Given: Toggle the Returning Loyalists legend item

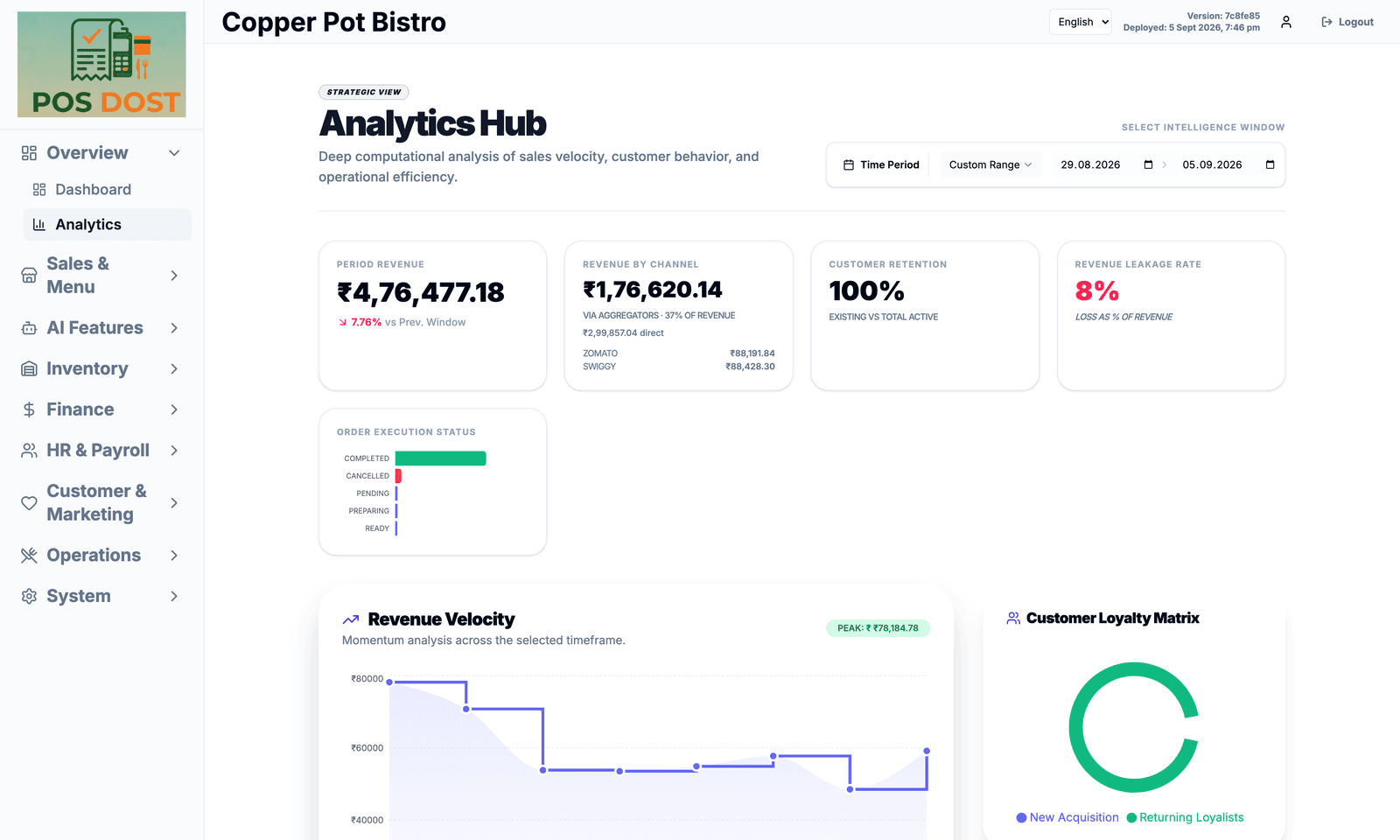Looking at the screenshot, I should click(1186, 818).
